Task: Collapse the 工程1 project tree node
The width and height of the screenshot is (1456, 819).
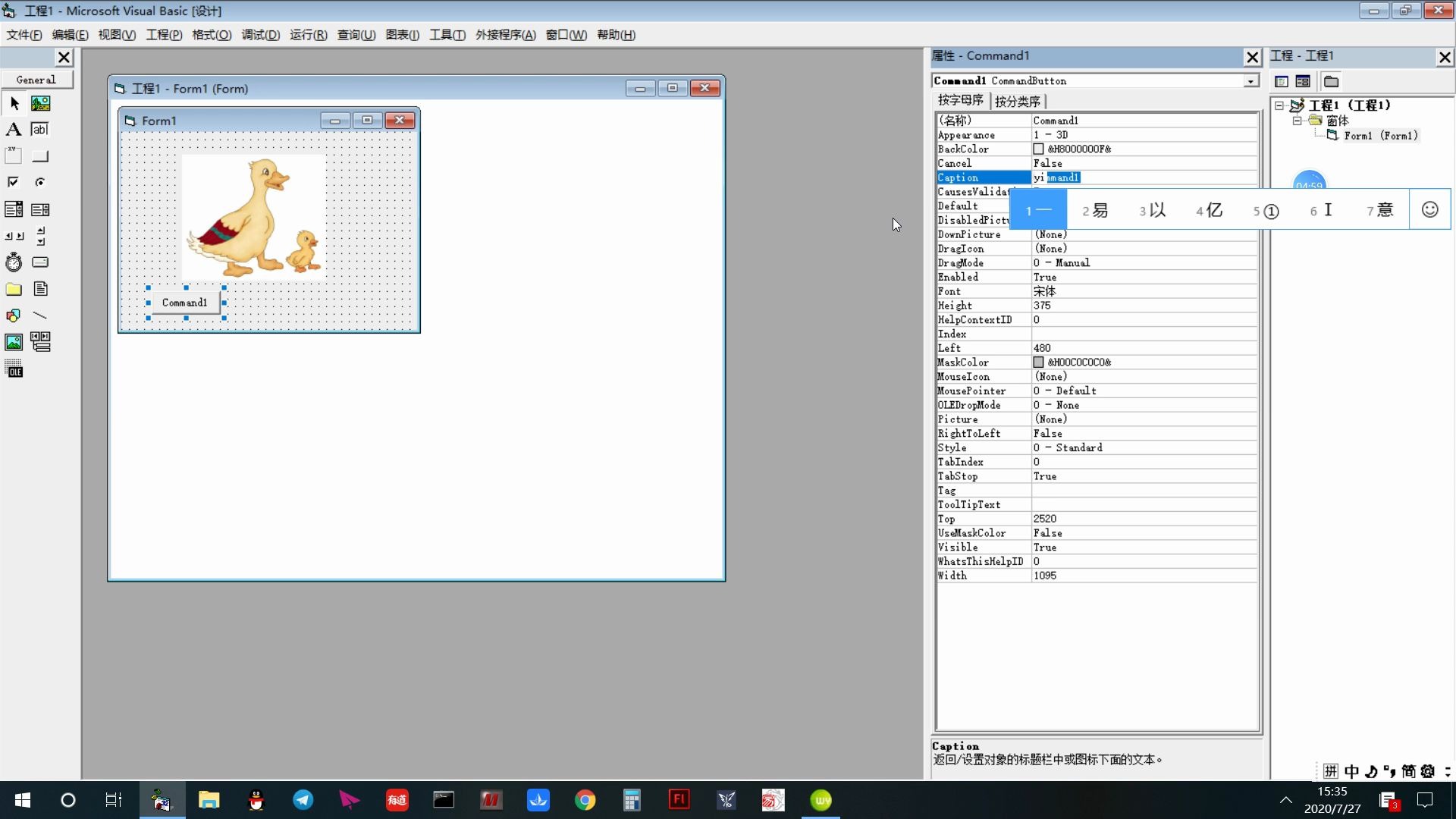Action: (x=1279, y=105)
